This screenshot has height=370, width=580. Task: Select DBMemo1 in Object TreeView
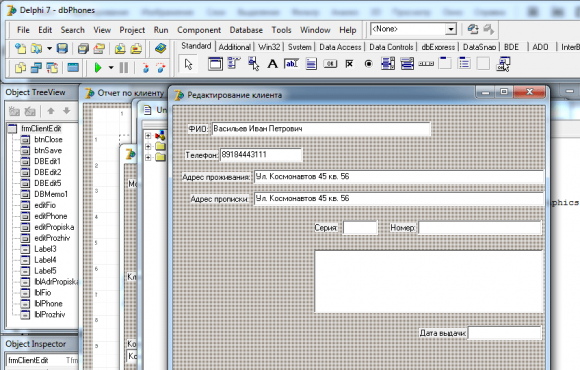coord(51,194)
